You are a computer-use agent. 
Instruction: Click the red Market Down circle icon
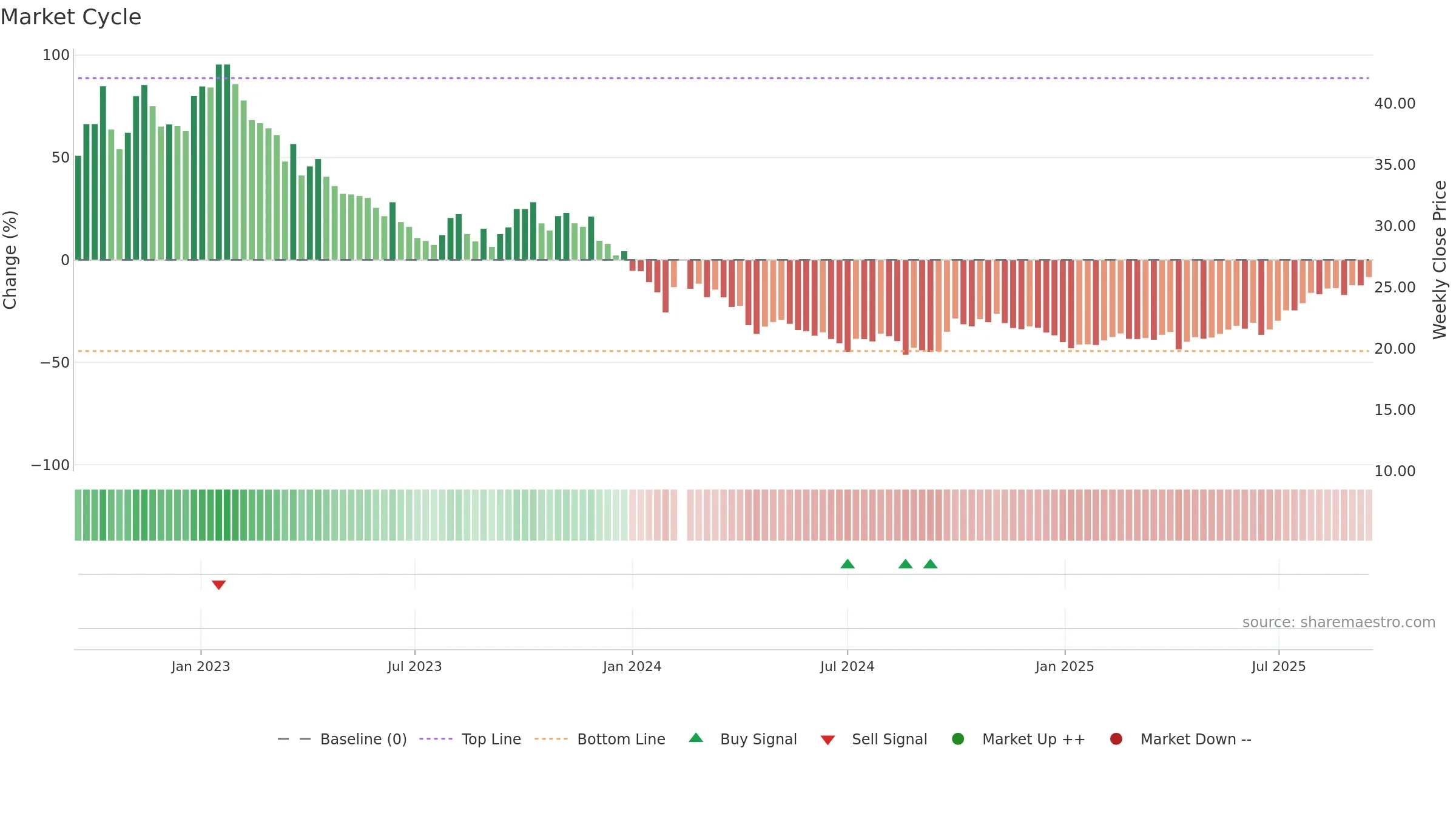pos(1116,739)
